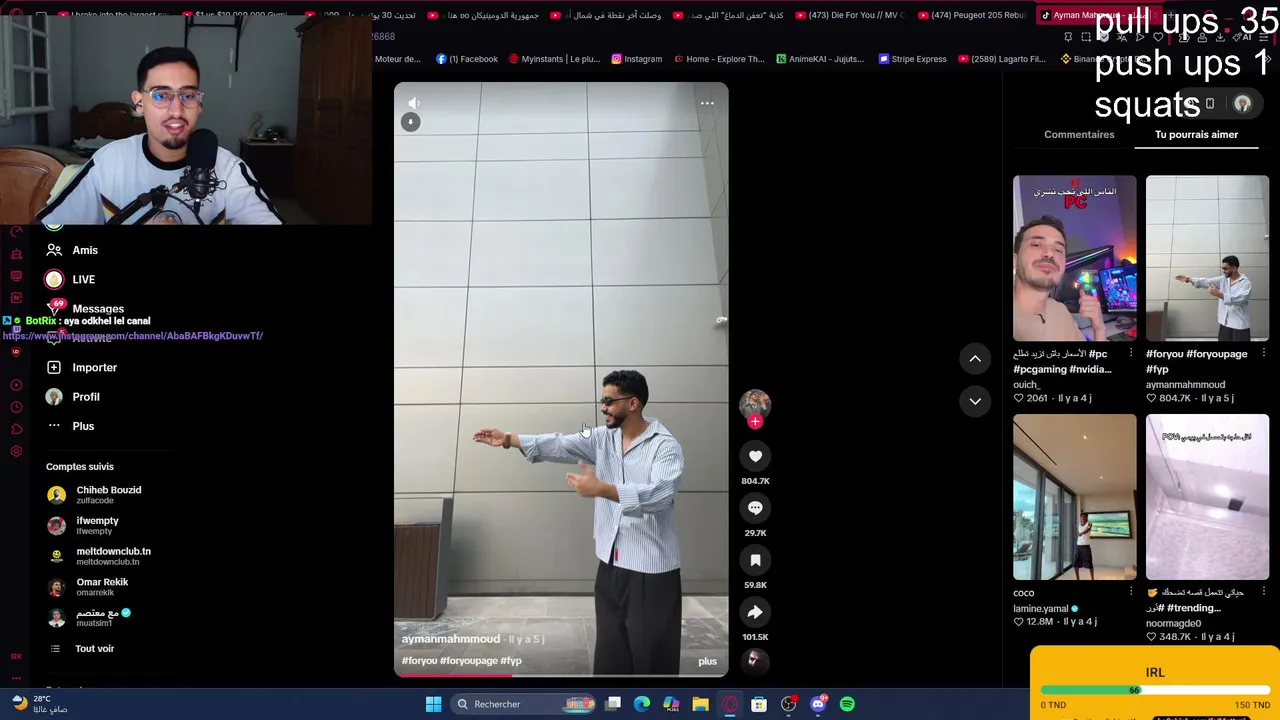Open Discord from the taskbar
The height and width of the screenshot is (720, 1280).
(818, 704)
